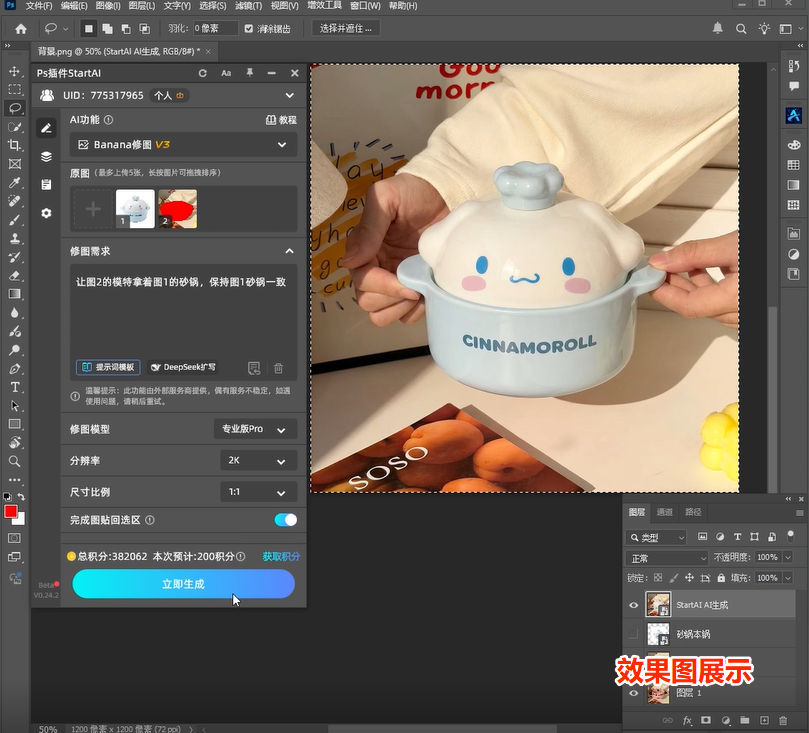Toggle lock all layer lock icon
809x733 pixels.
[721, 578]
